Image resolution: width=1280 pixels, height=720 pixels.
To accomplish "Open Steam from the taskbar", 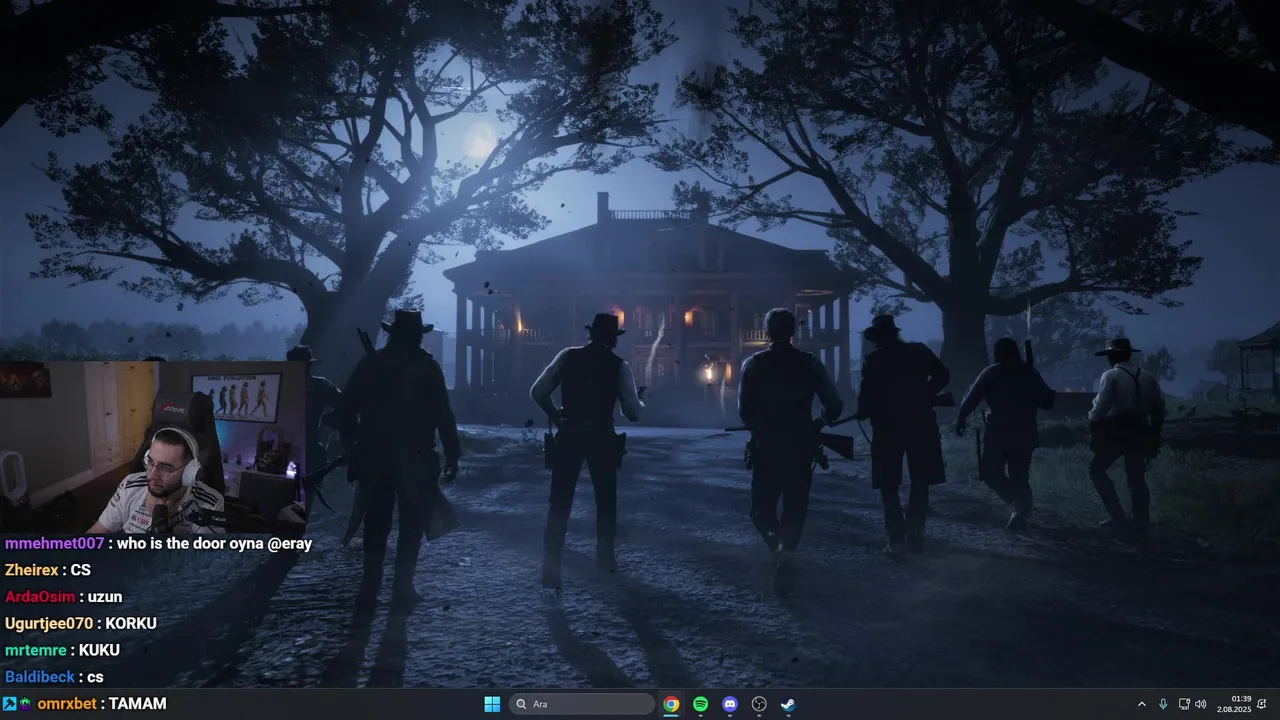I will point(788,704).
